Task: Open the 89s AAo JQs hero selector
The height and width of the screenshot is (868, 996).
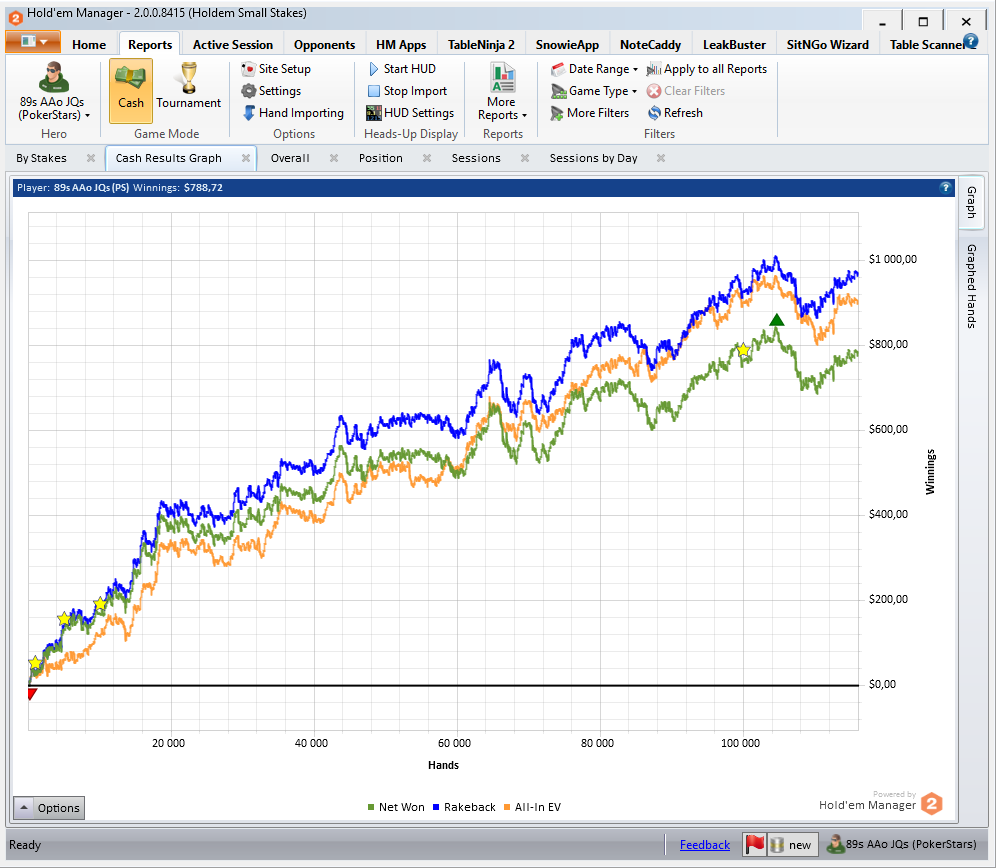Action: point(53,91)
